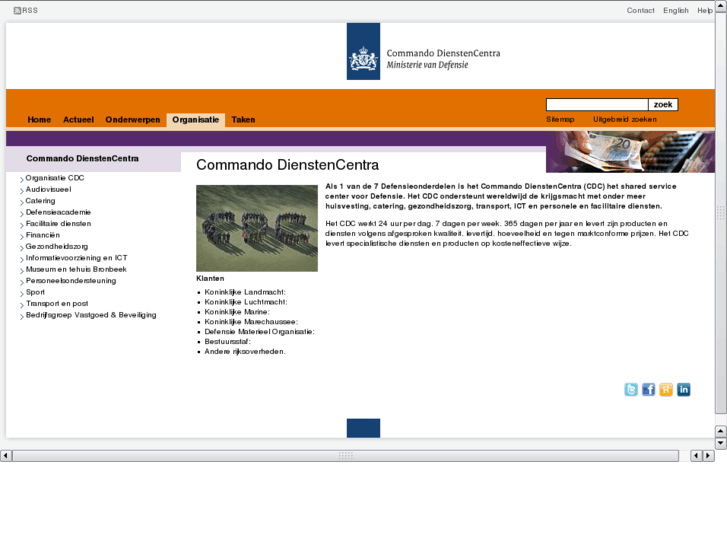Click the horizontal scrollbar right arrow
Viewport: 727px width, 545px height.
tap(708, 455)
